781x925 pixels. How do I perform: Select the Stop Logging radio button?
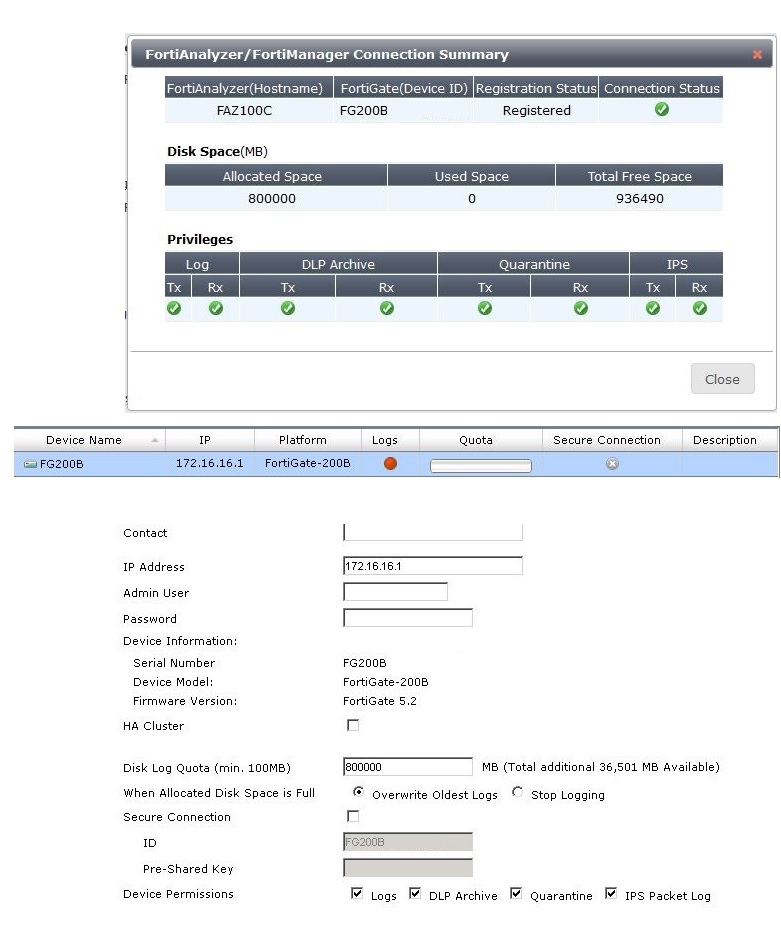pyautogui.click(x=517, y=792)
